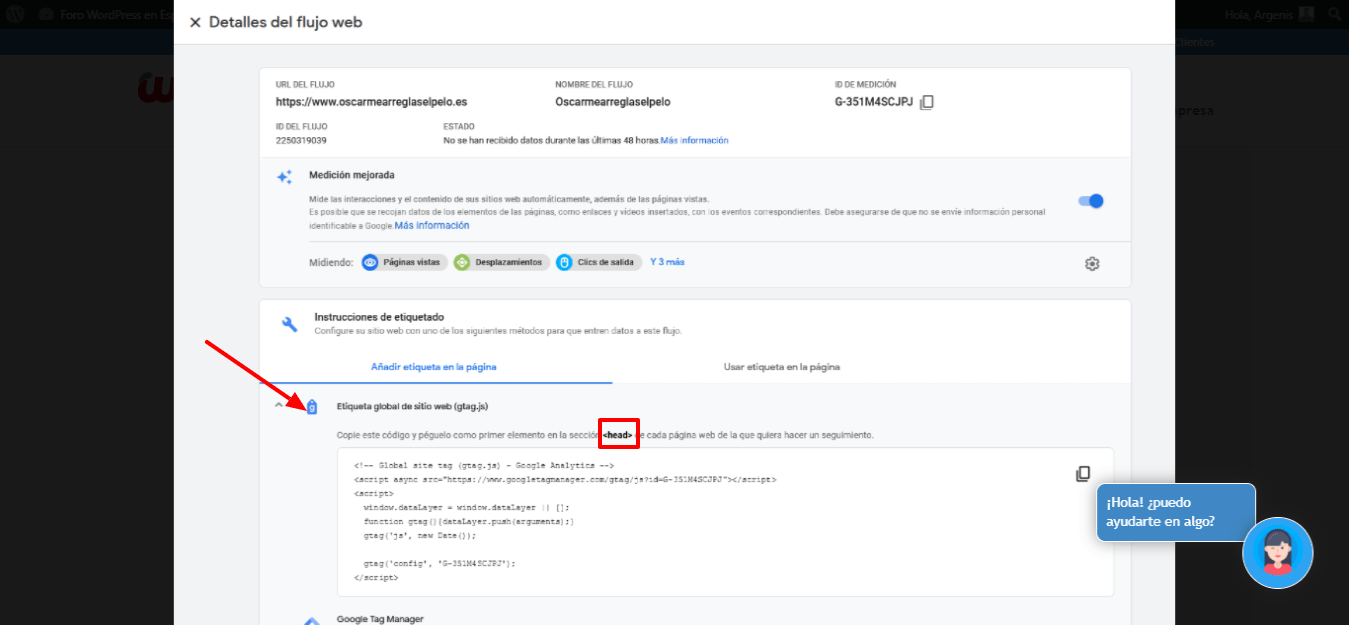Click the gtag('config', 'G-351M4SCJPJ') code line
The height and width of the screenshot is (625, 1349).
point(440,563)
